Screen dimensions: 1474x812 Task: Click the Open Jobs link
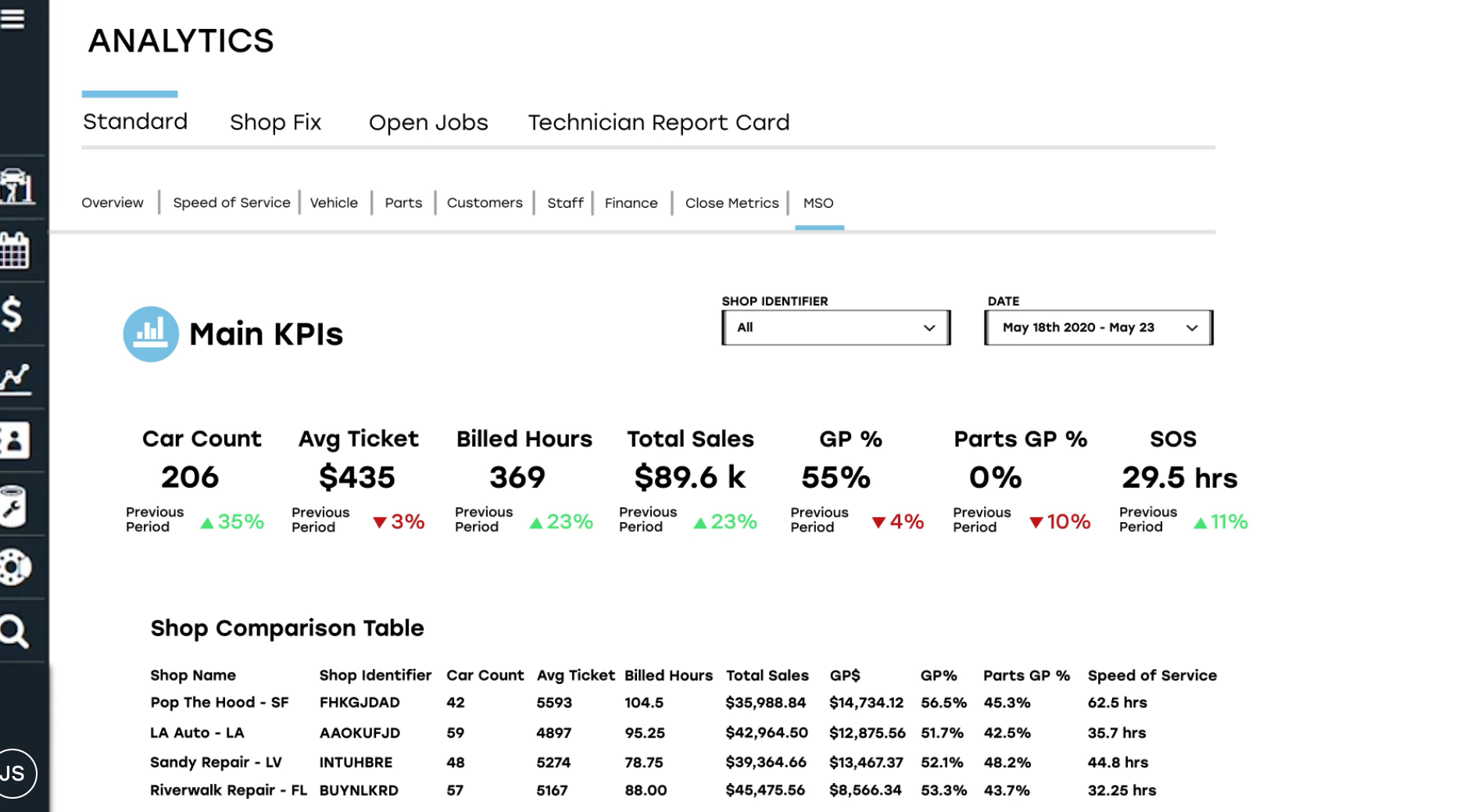tap(428, 122)
